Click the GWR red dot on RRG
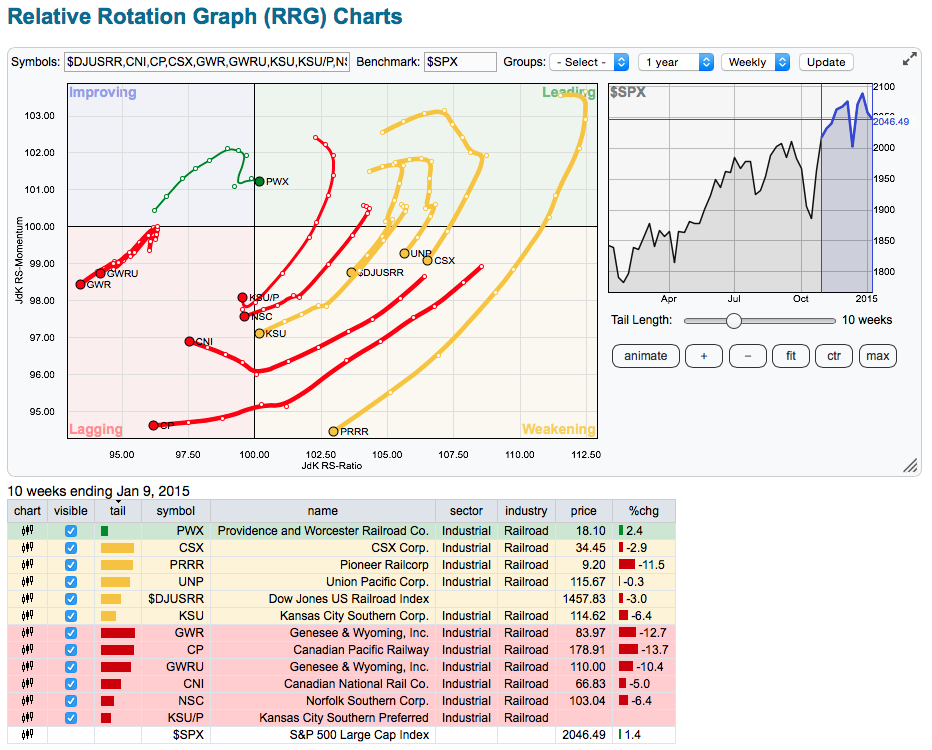Image resolution: width=932 pixels, height=750 pixels. tap(81, 285)
